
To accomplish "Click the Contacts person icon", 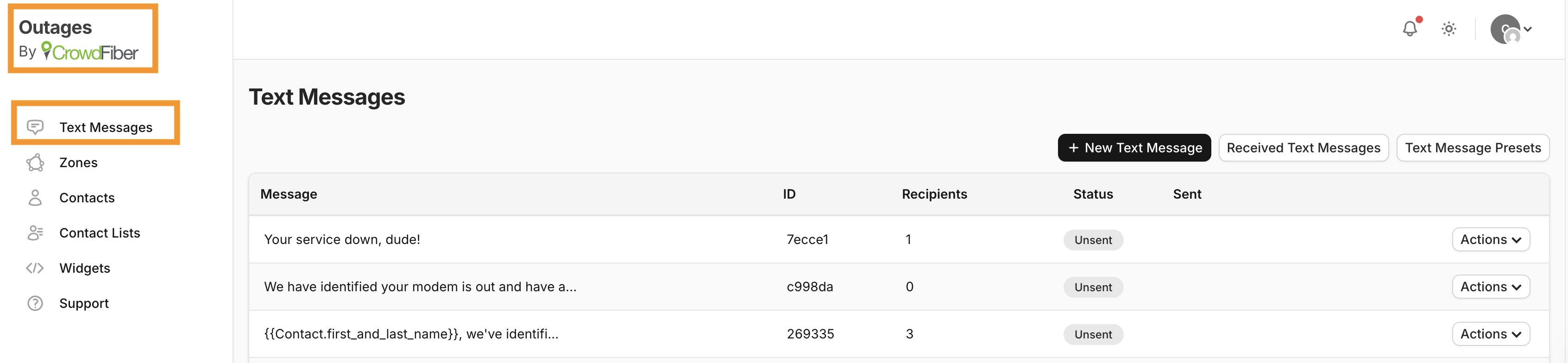I will [x=35, y=198].
